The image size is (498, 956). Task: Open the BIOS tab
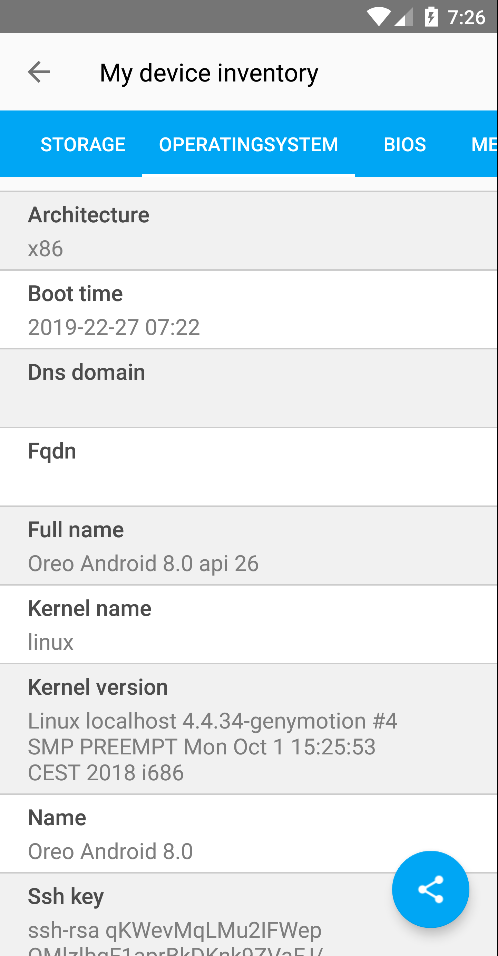tap(405, 144)
